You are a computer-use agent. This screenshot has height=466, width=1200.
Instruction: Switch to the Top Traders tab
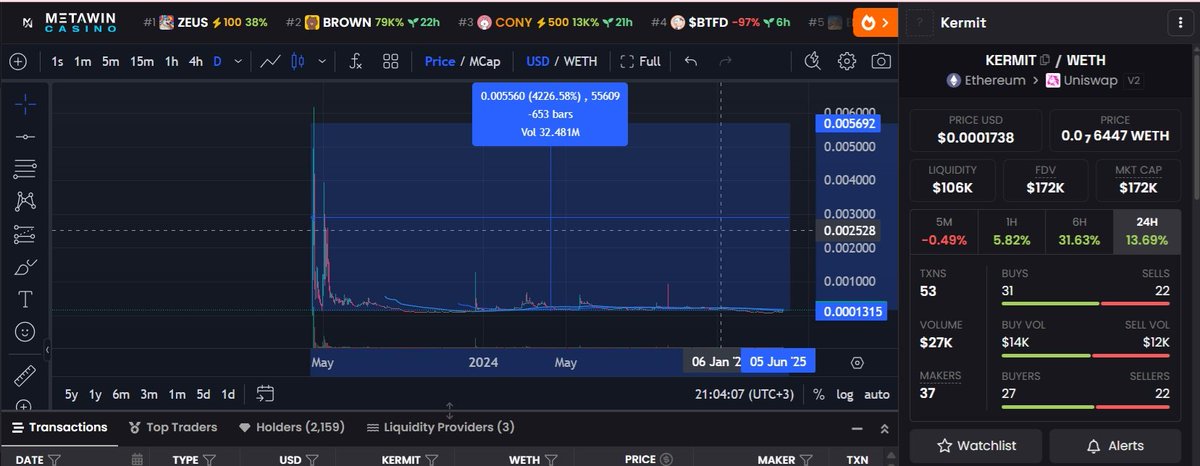(173, 427)
